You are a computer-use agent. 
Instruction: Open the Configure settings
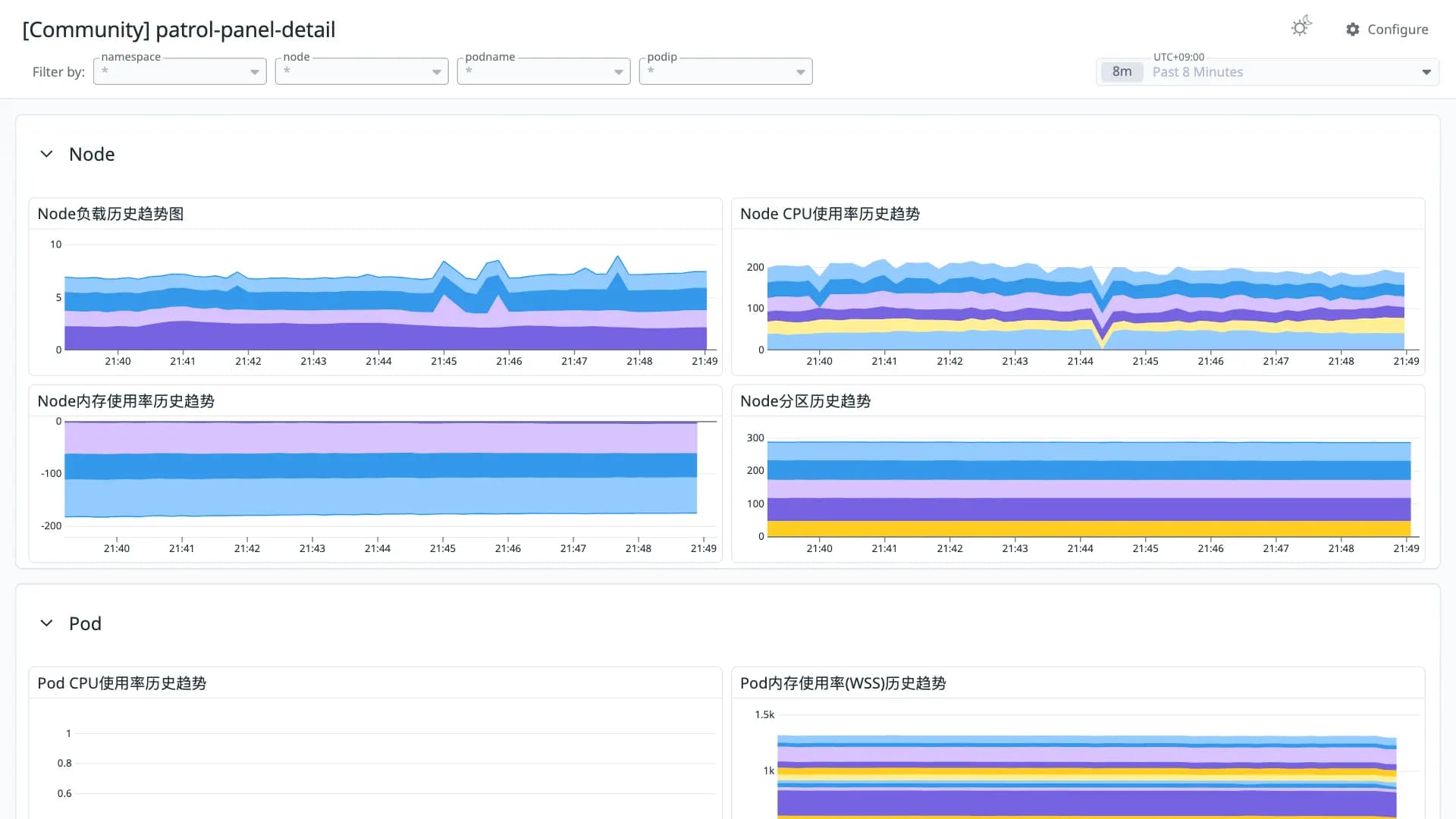(1387, 29)
